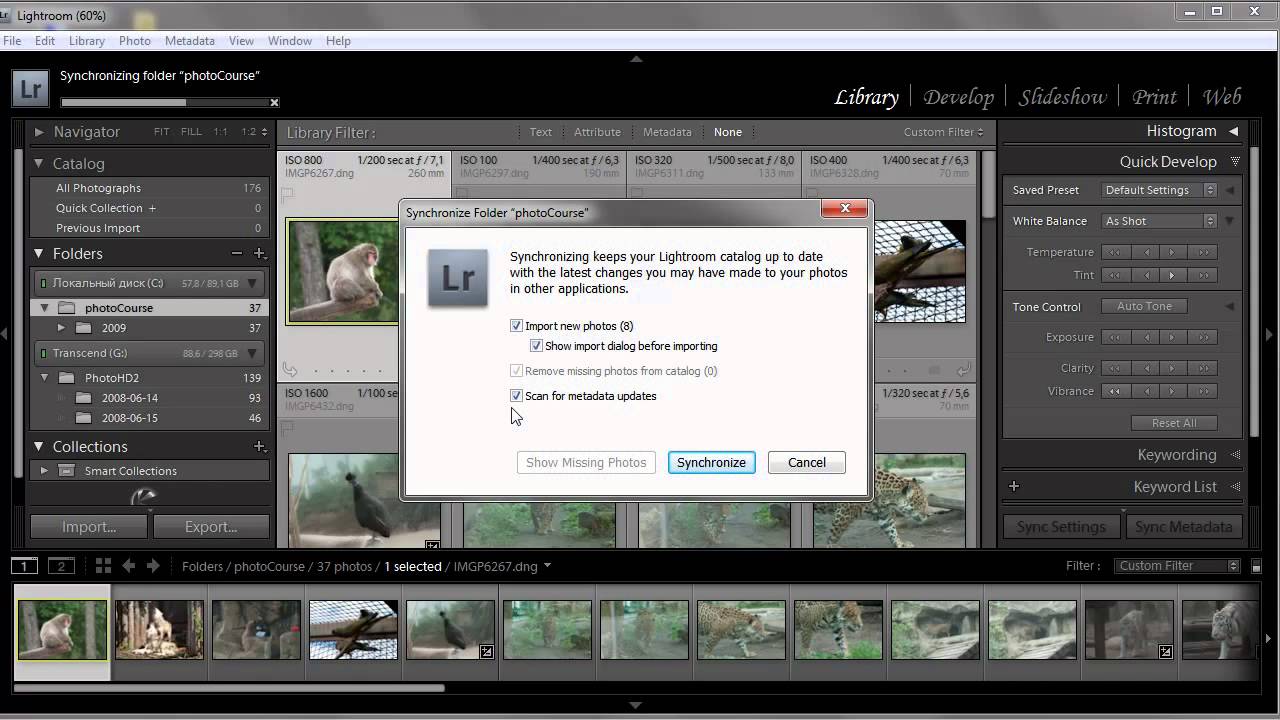
Task: Click the Import... button
Action: coord(89,527)
